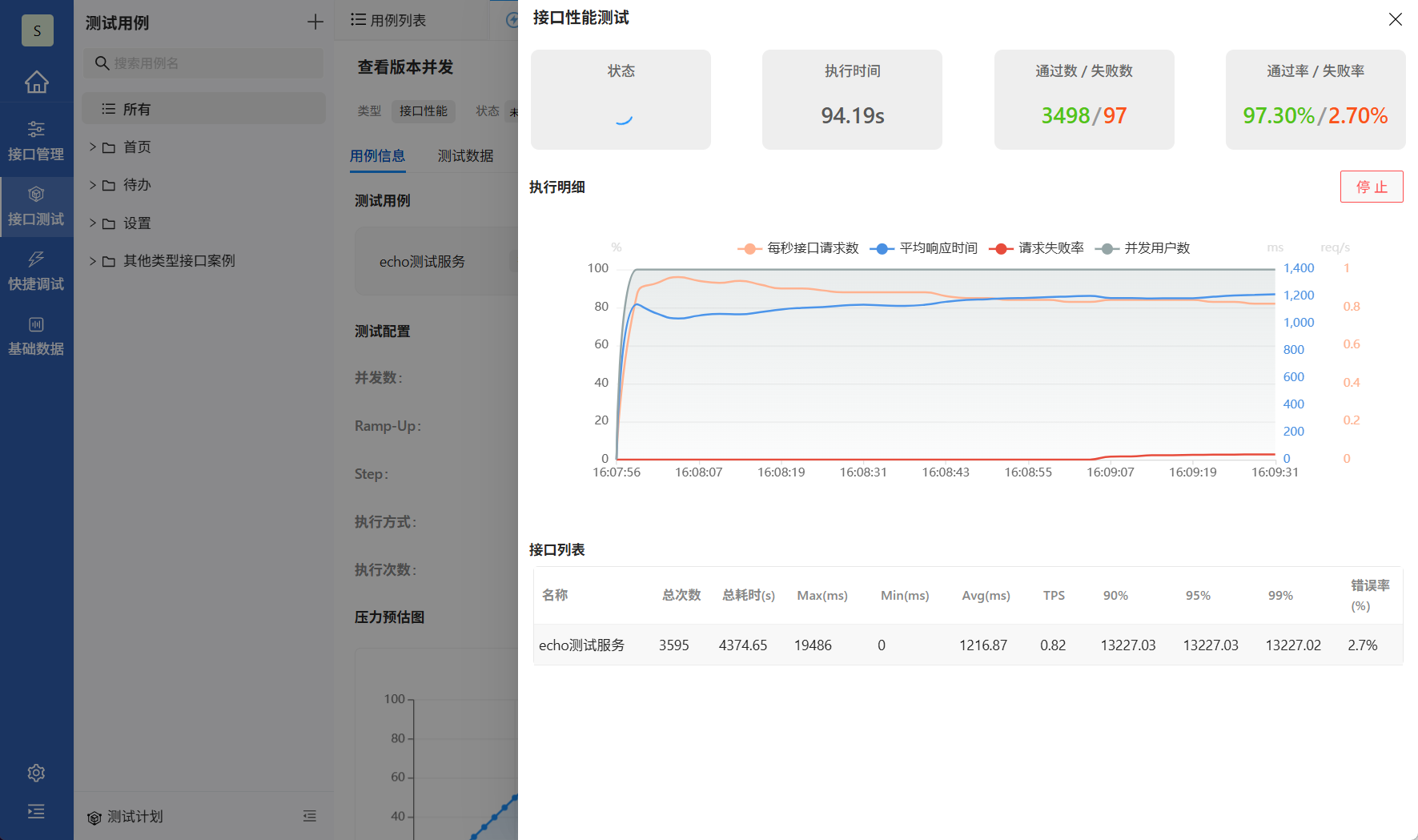This screenshot has height=840, width=1418.
Task: Click the home icon in sidebar
Action: [x=36, y=82]
